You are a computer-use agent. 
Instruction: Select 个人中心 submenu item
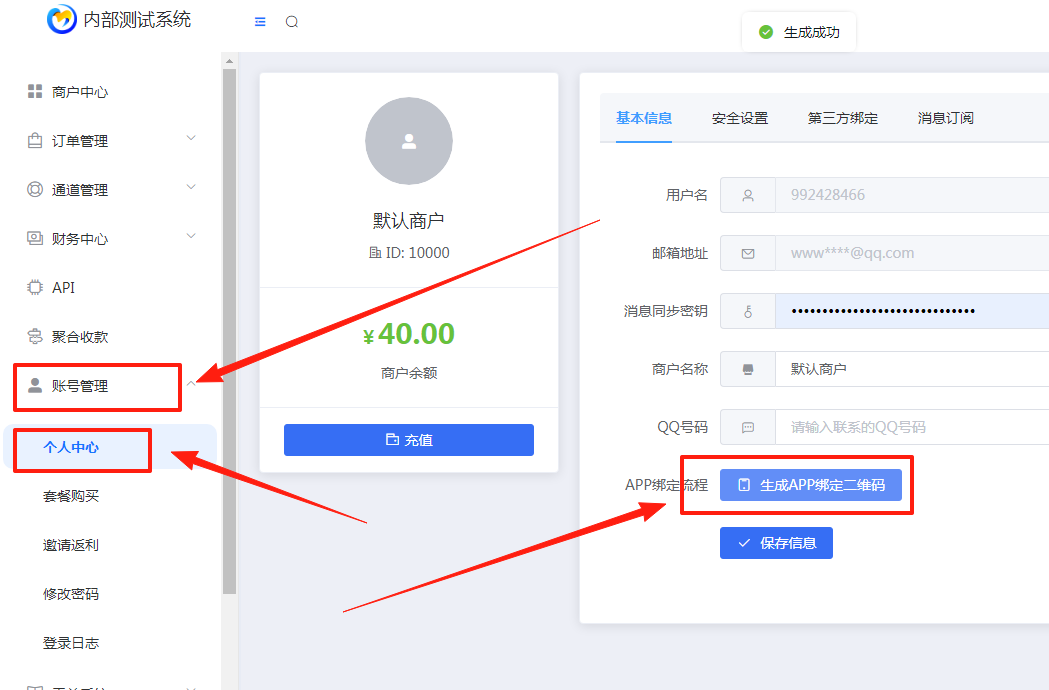[110, 447]
